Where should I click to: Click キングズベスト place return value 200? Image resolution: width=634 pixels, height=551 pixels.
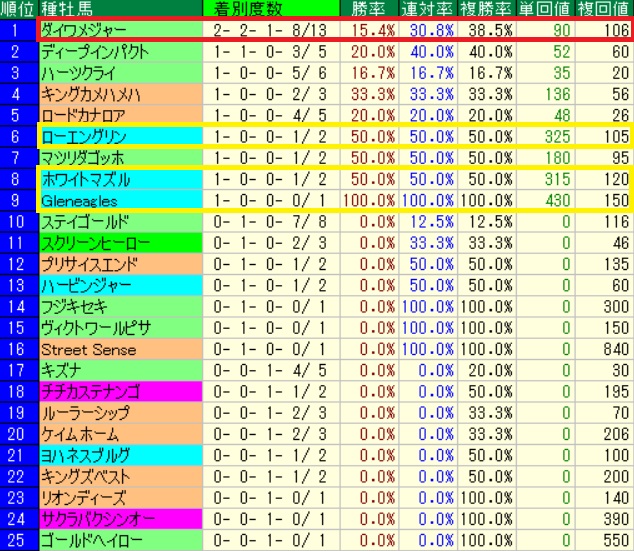pos(616,477)
